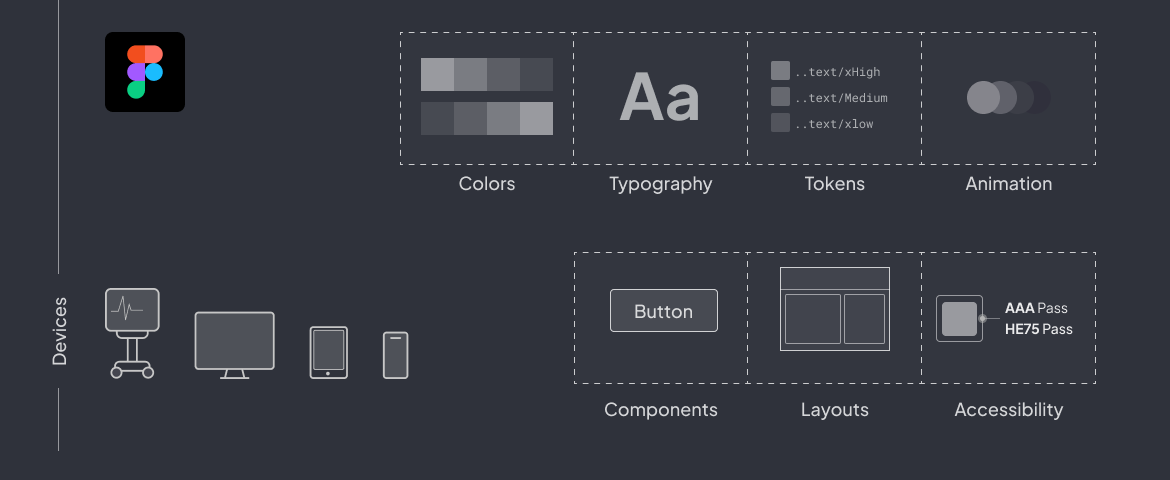This screenshot has width=1170, height=480.
Task: Select the tablet device icon
Action: tap(328, 352)
